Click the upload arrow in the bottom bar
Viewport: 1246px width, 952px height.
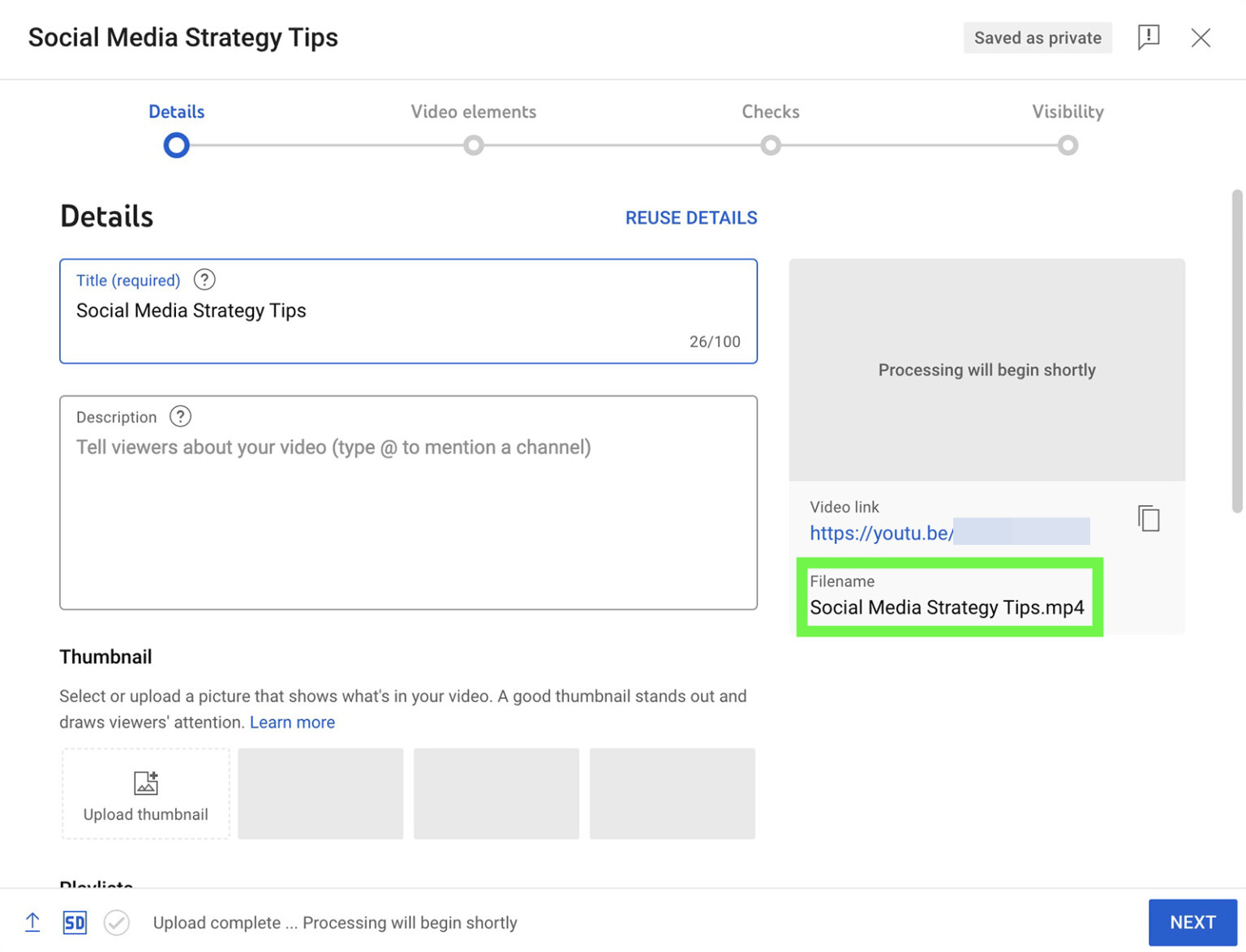(32, 923)
